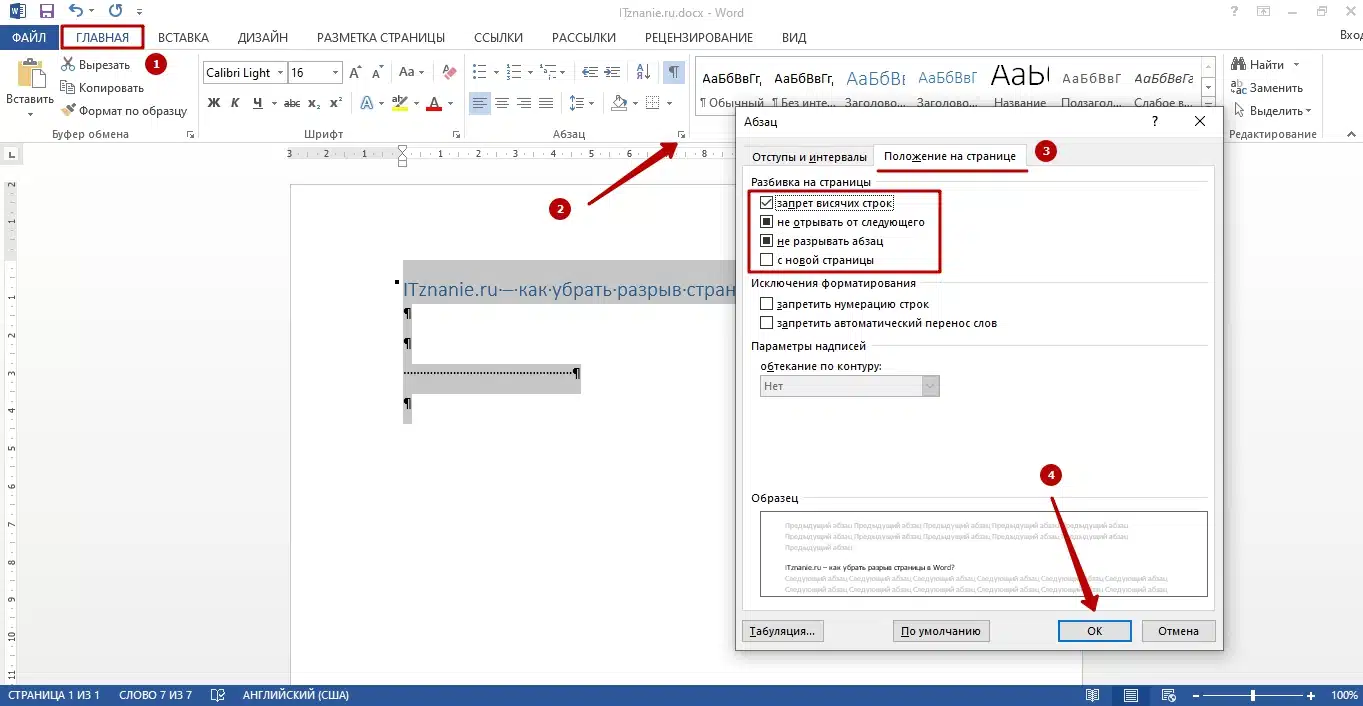Click the bold Ж formatting icon
1363x706 pixels.
pyautogui.click(x=213, y=103)
